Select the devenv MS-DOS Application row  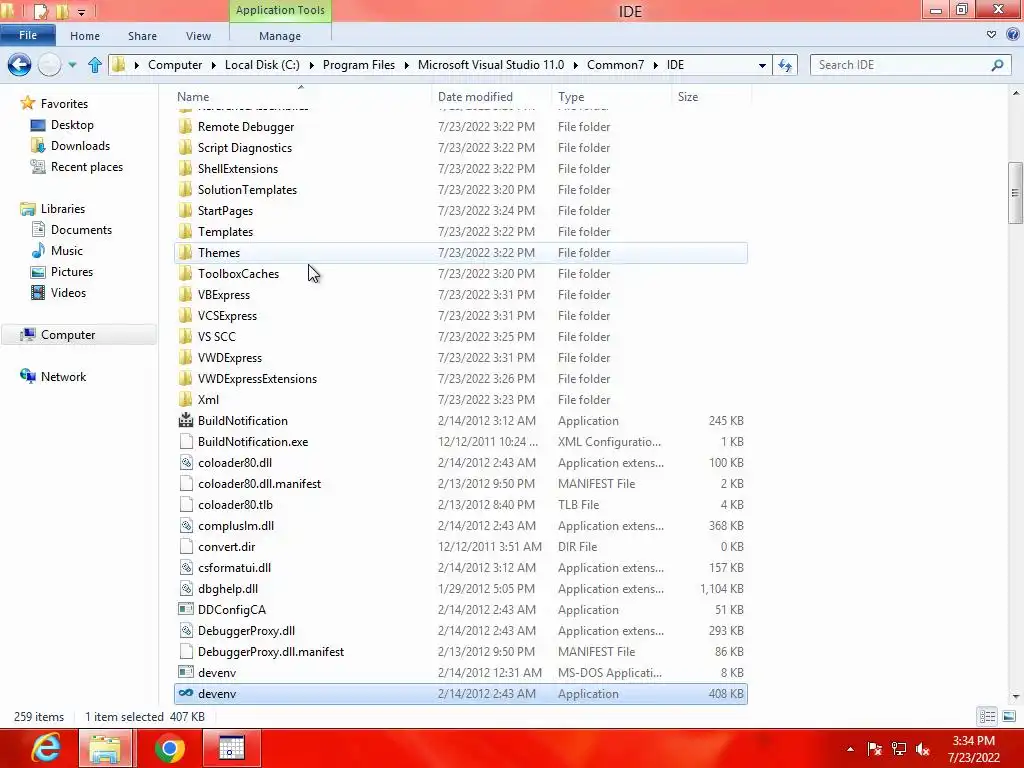pos(461,673)
